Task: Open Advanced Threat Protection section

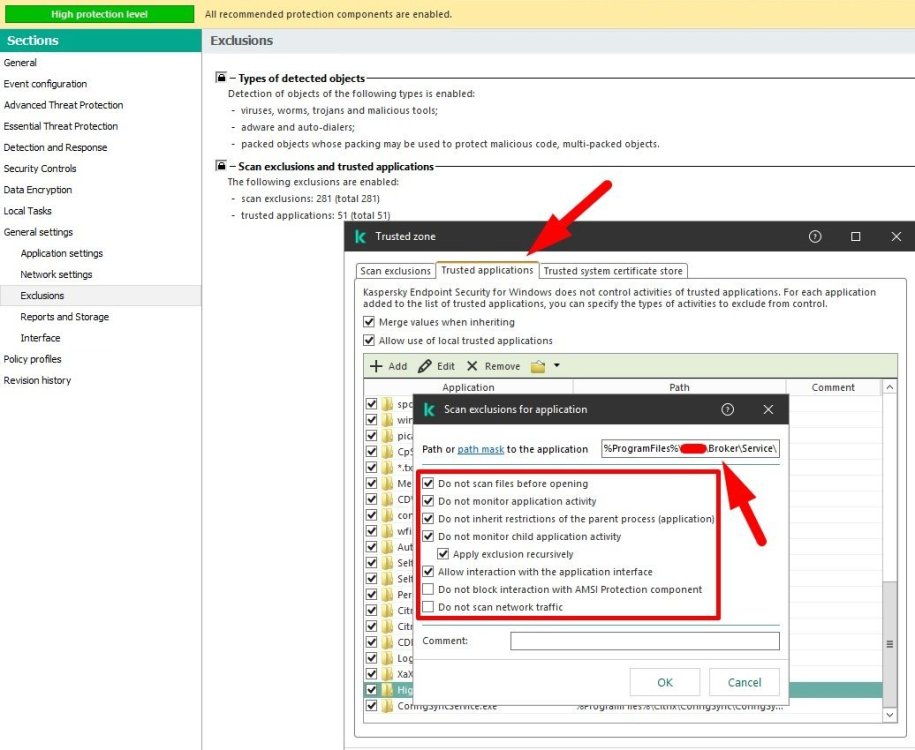Action: tap(63, 105)
